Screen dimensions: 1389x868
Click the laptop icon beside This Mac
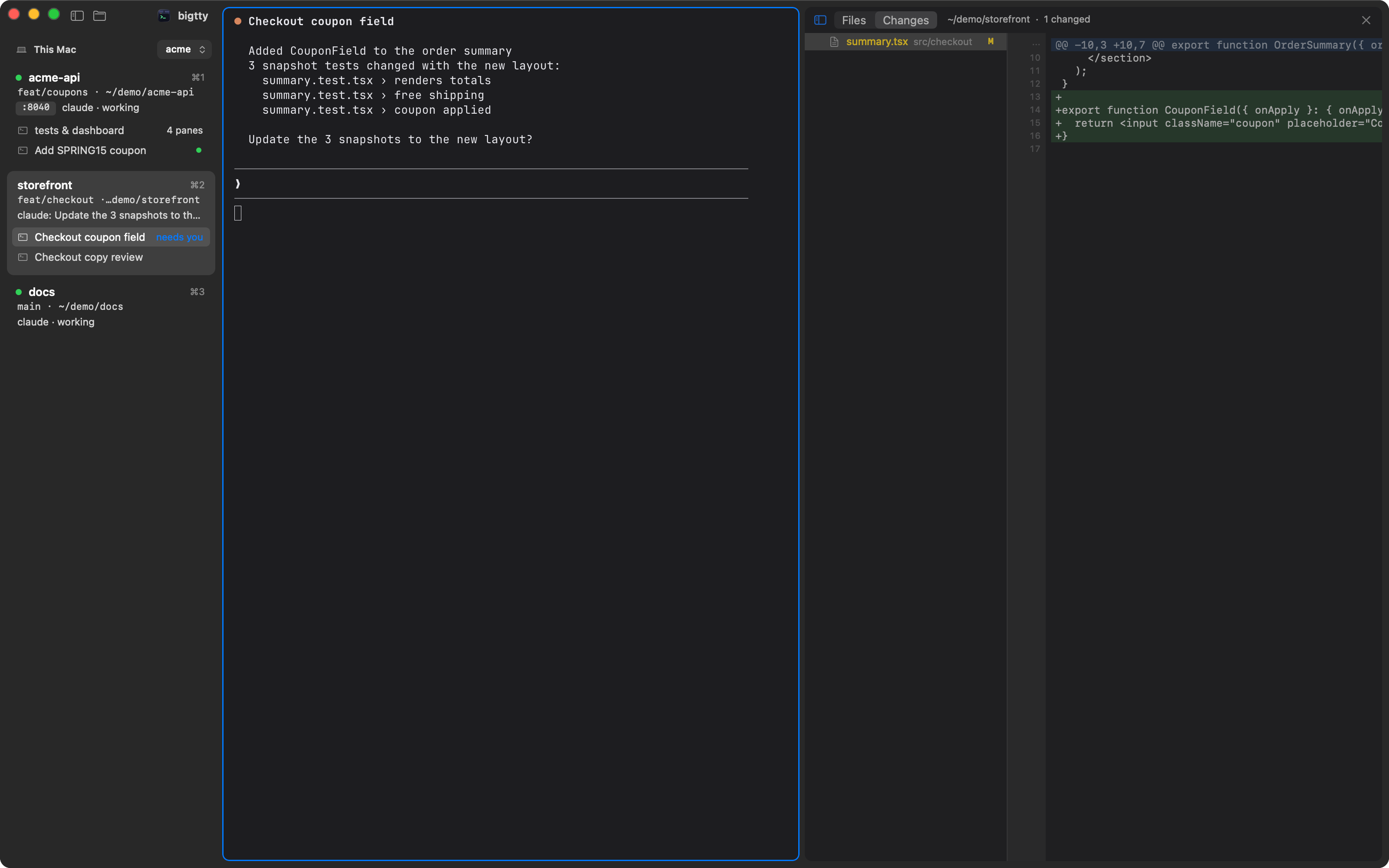point(22,49)
